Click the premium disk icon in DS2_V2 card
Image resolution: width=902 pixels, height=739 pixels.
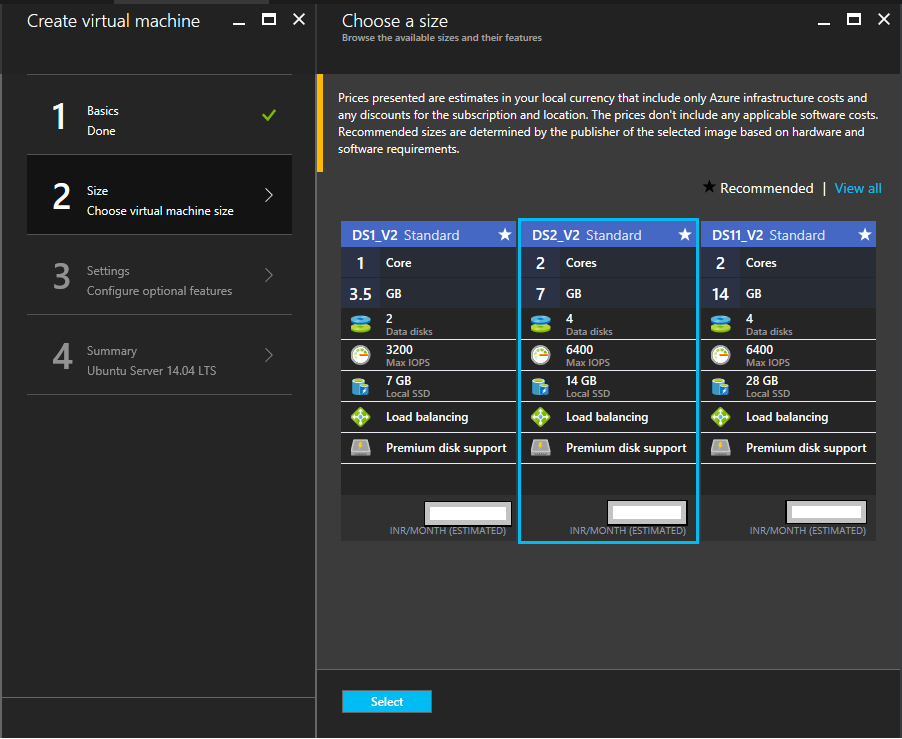(541, 447)
